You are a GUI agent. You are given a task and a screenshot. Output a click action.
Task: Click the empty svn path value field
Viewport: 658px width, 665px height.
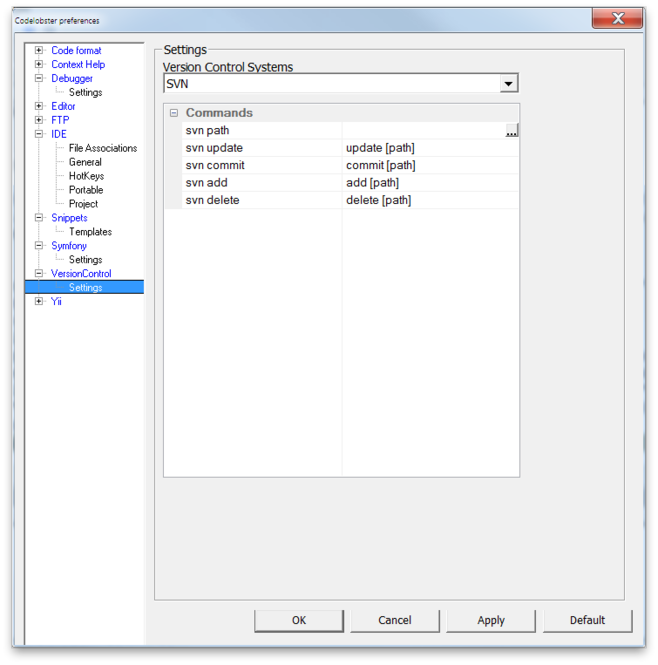click(x=424, y=131)
